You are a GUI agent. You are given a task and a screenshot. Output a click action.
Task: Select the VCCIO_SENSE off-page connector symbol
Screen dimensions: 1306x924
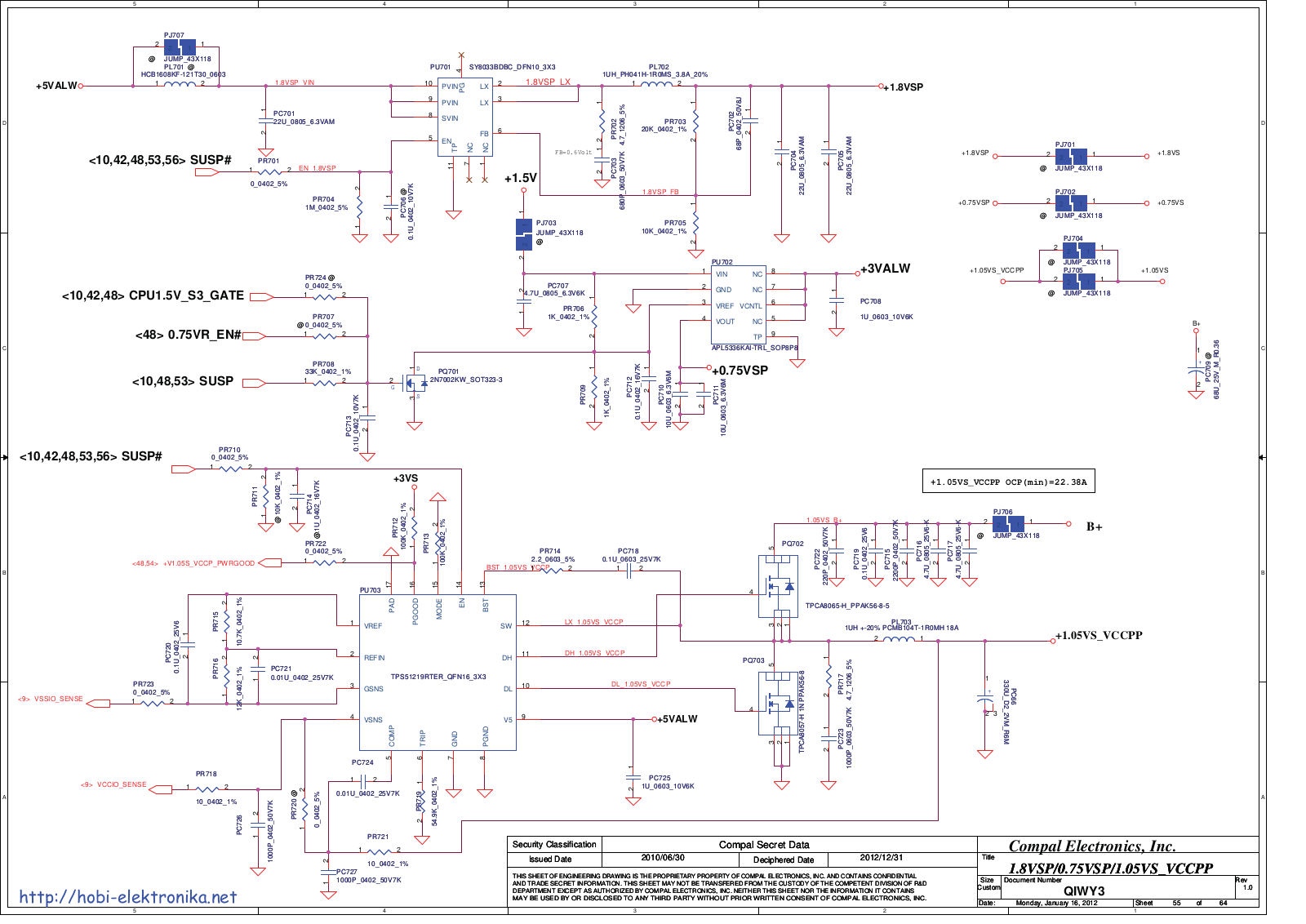click(160, 789)
